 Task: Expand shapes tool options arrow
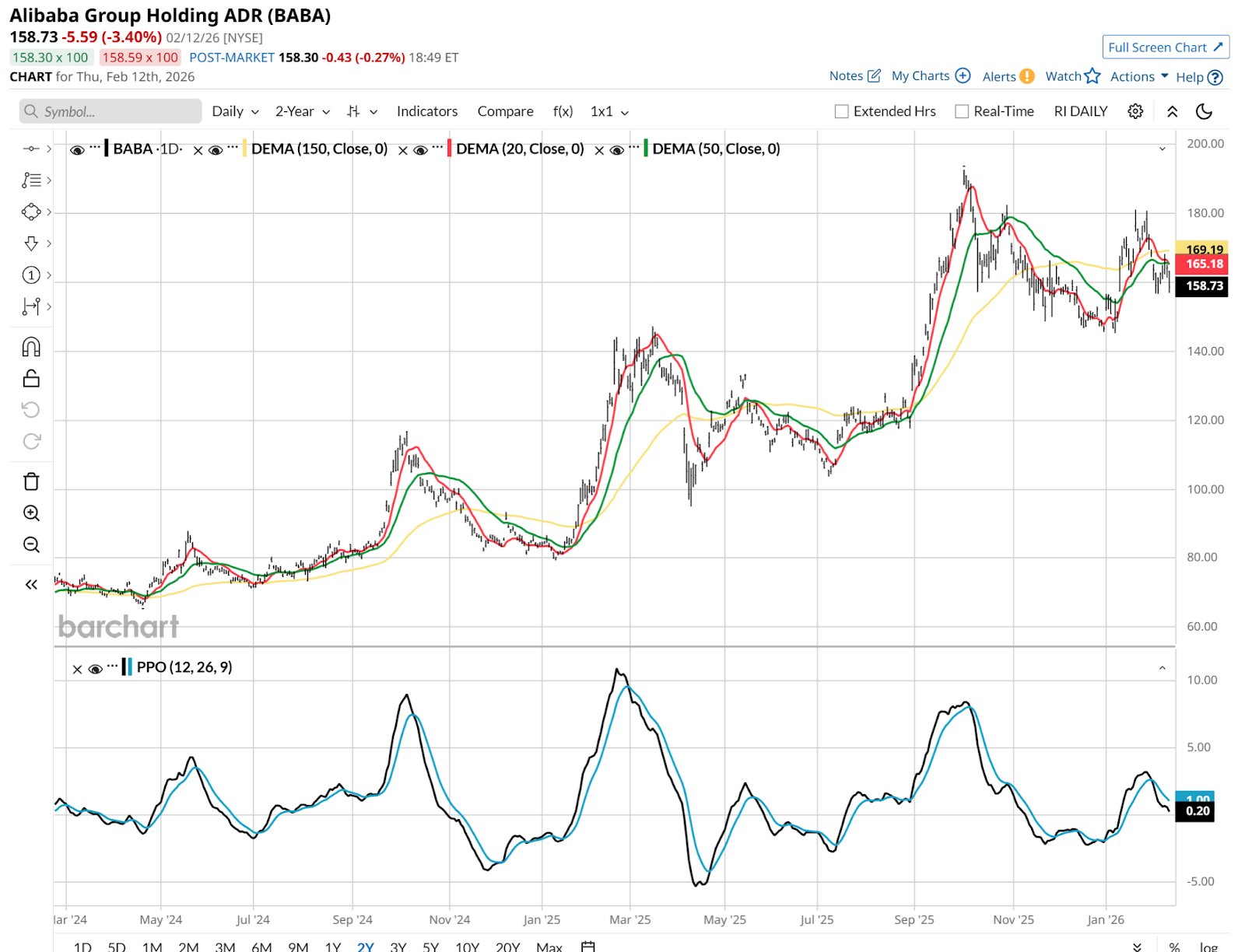click(49, 212)
